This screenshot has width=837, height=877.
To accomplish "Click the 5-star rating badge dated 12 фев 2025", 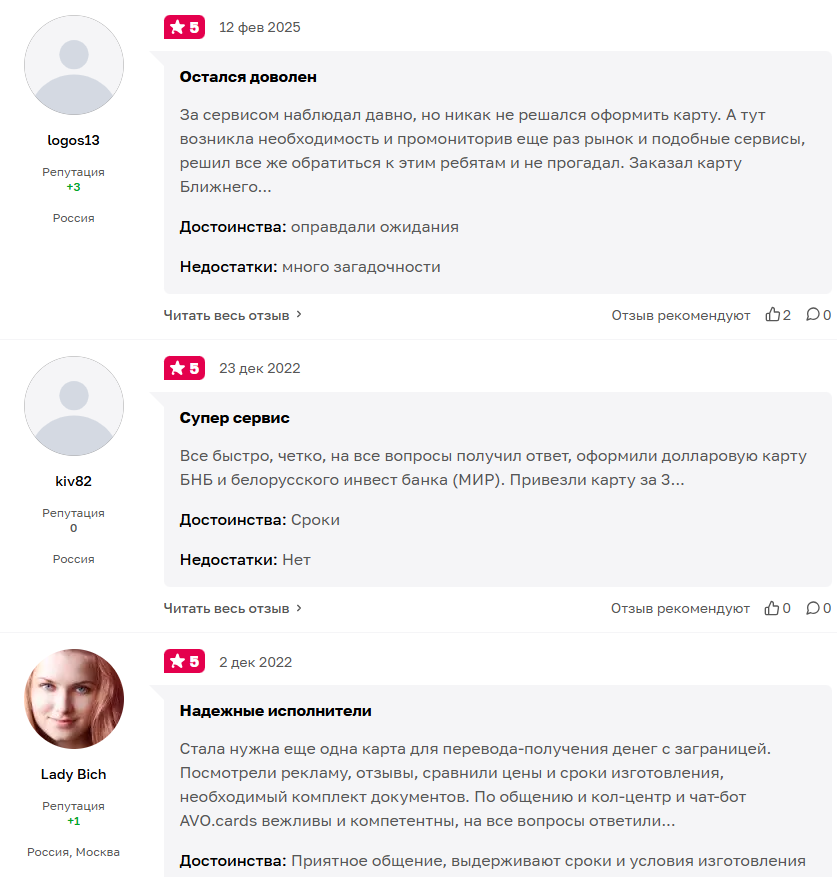I will [x=184, y=27].
